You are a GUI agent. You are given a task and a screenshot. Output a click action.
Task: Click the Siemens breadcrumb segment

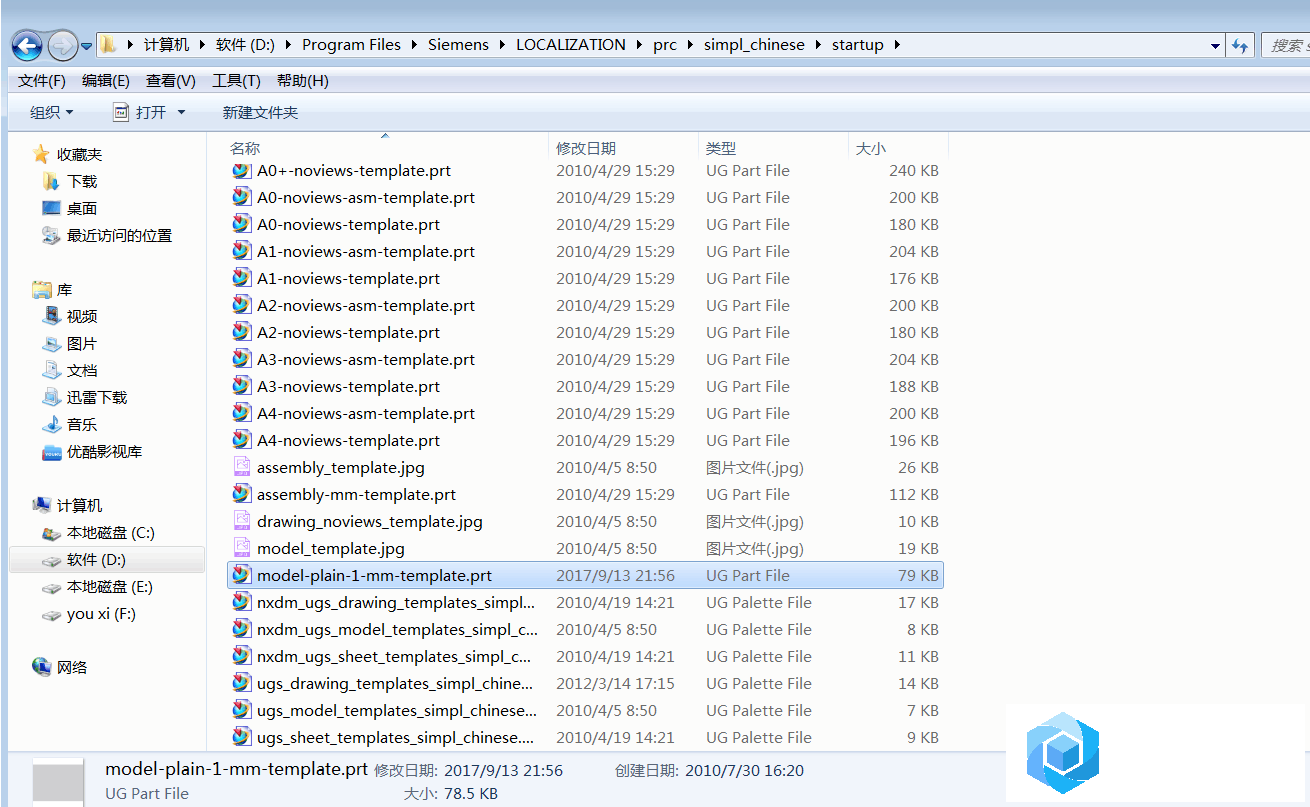click(458, 45)
